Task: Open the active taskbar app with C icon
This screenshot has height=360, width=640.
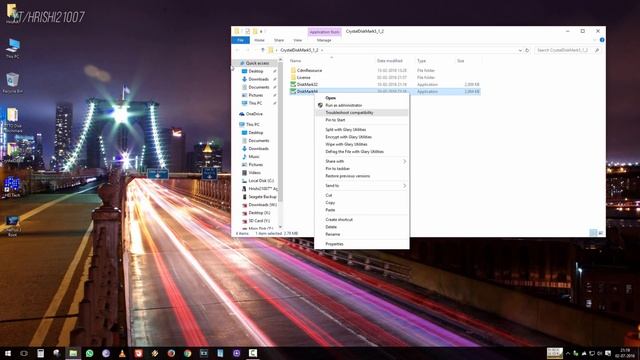Action: [x=253, y=353]
